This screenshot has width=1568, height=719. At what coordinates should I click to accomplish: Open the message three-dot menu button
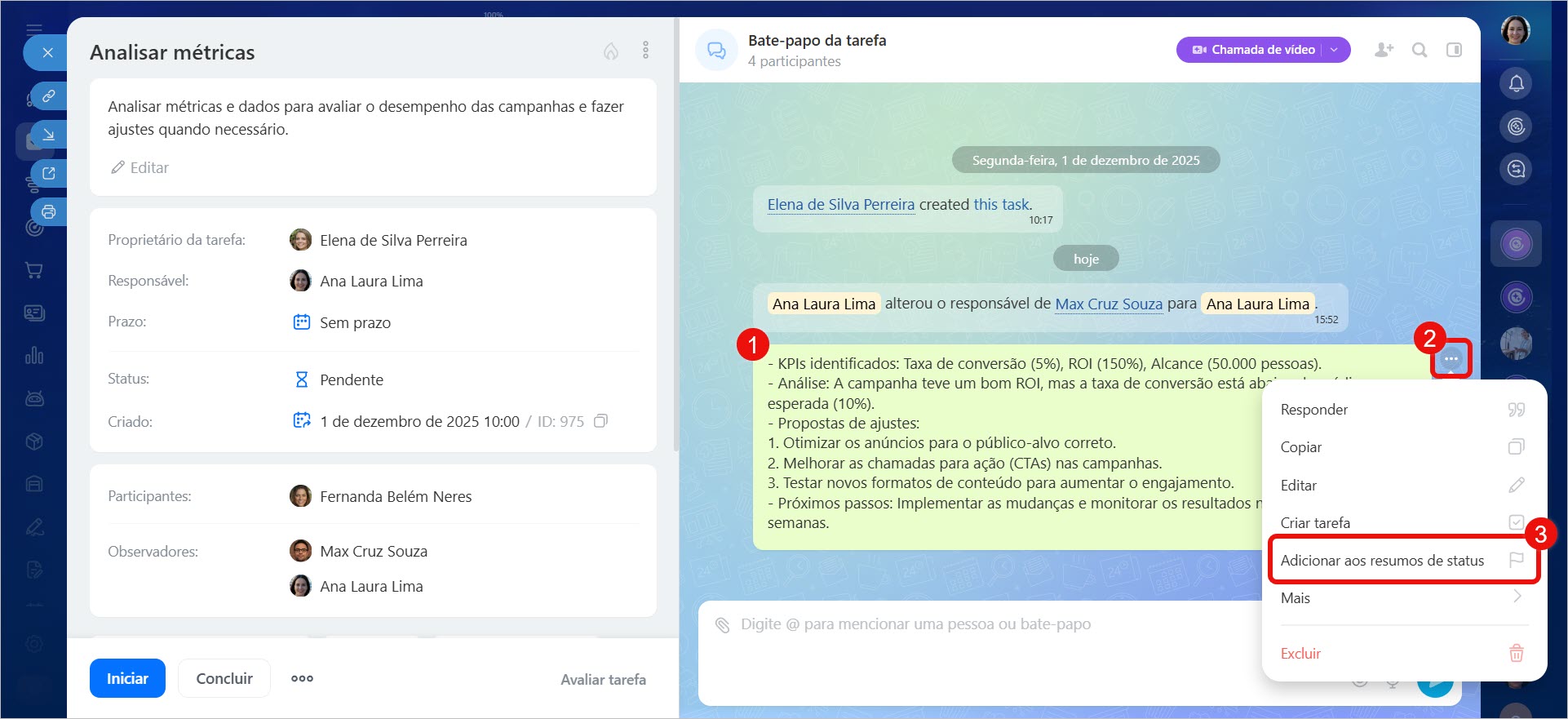pos(1451,359)
